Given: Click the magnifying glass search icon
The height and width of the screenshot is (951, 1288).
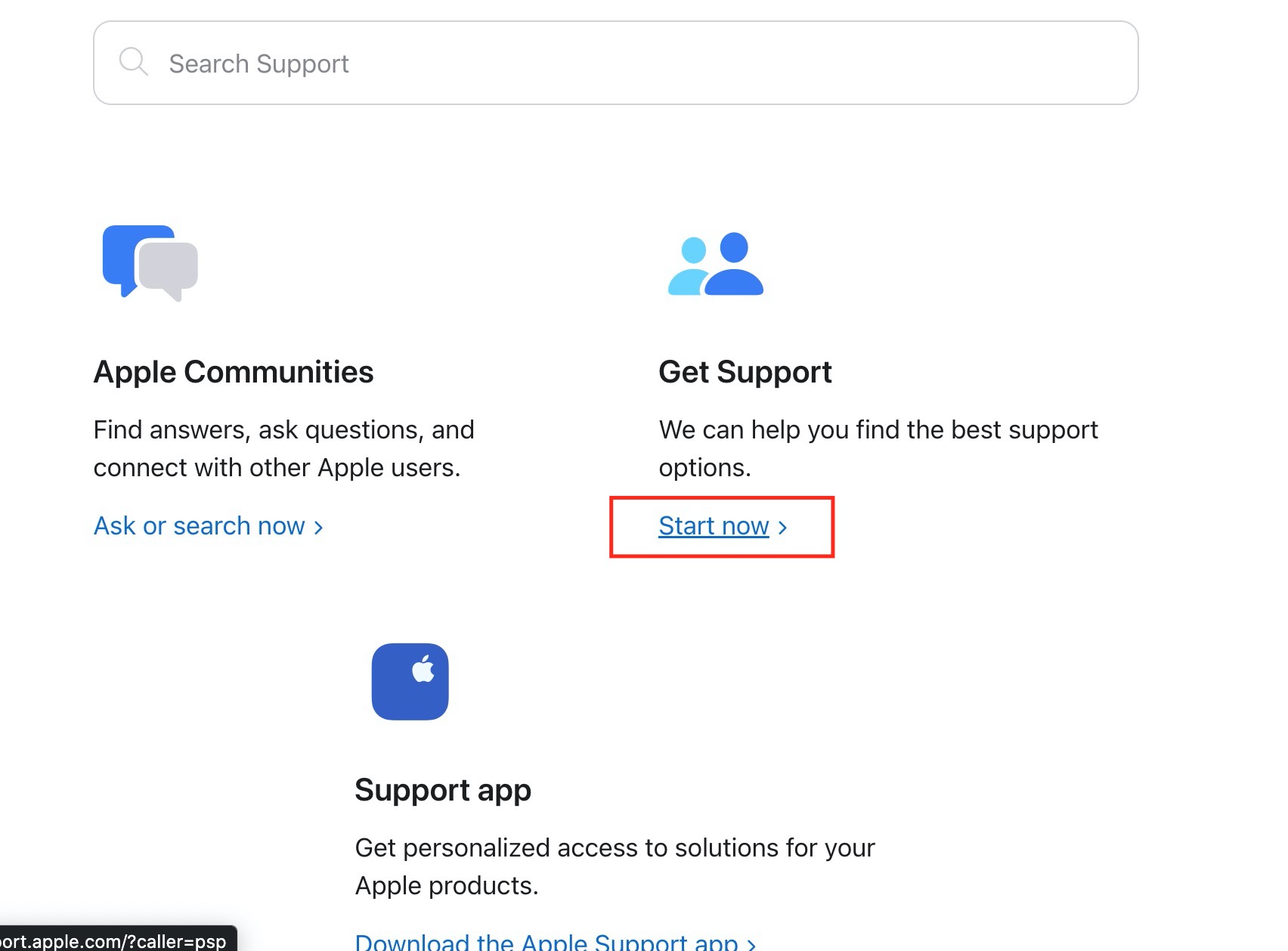Looking at the screenshot, I should click(x=134, y=62).
